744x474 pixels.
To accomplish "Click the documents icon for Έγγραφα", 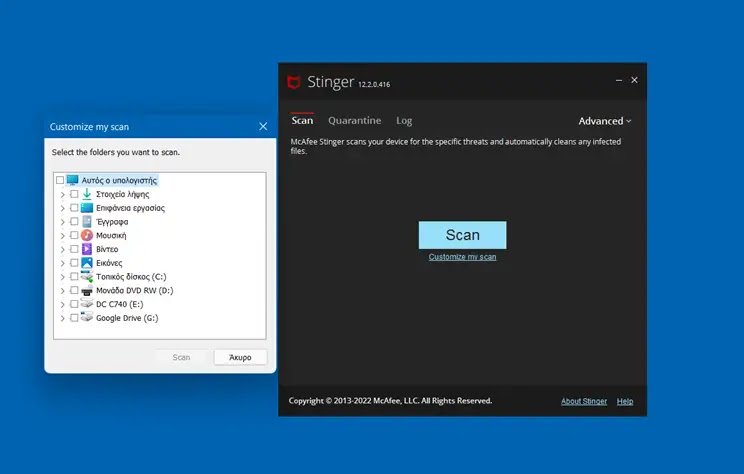I will (87, 221).
